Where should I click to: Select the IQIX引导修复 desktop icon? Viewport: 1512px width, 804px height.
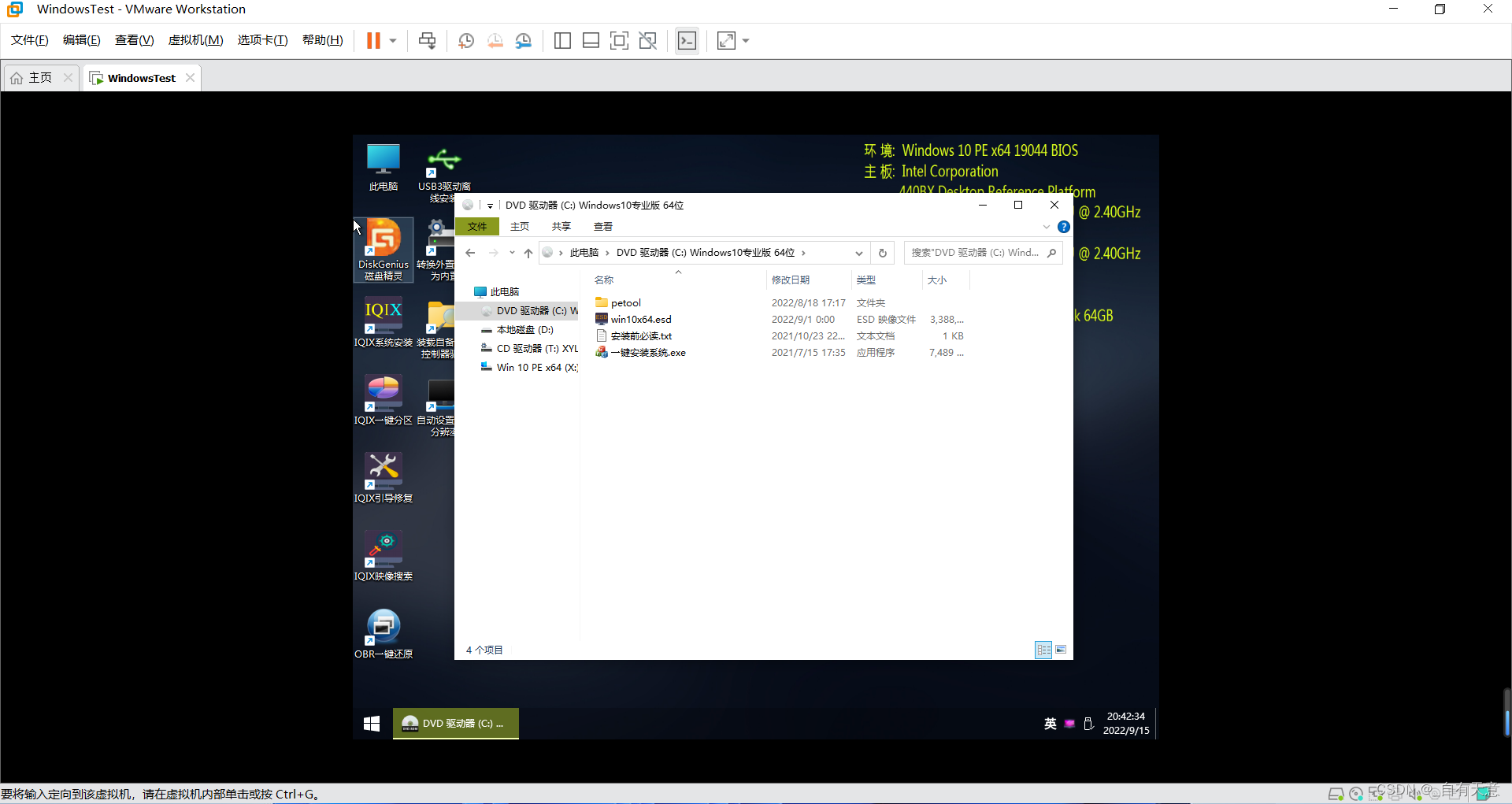tap(384, 479)
